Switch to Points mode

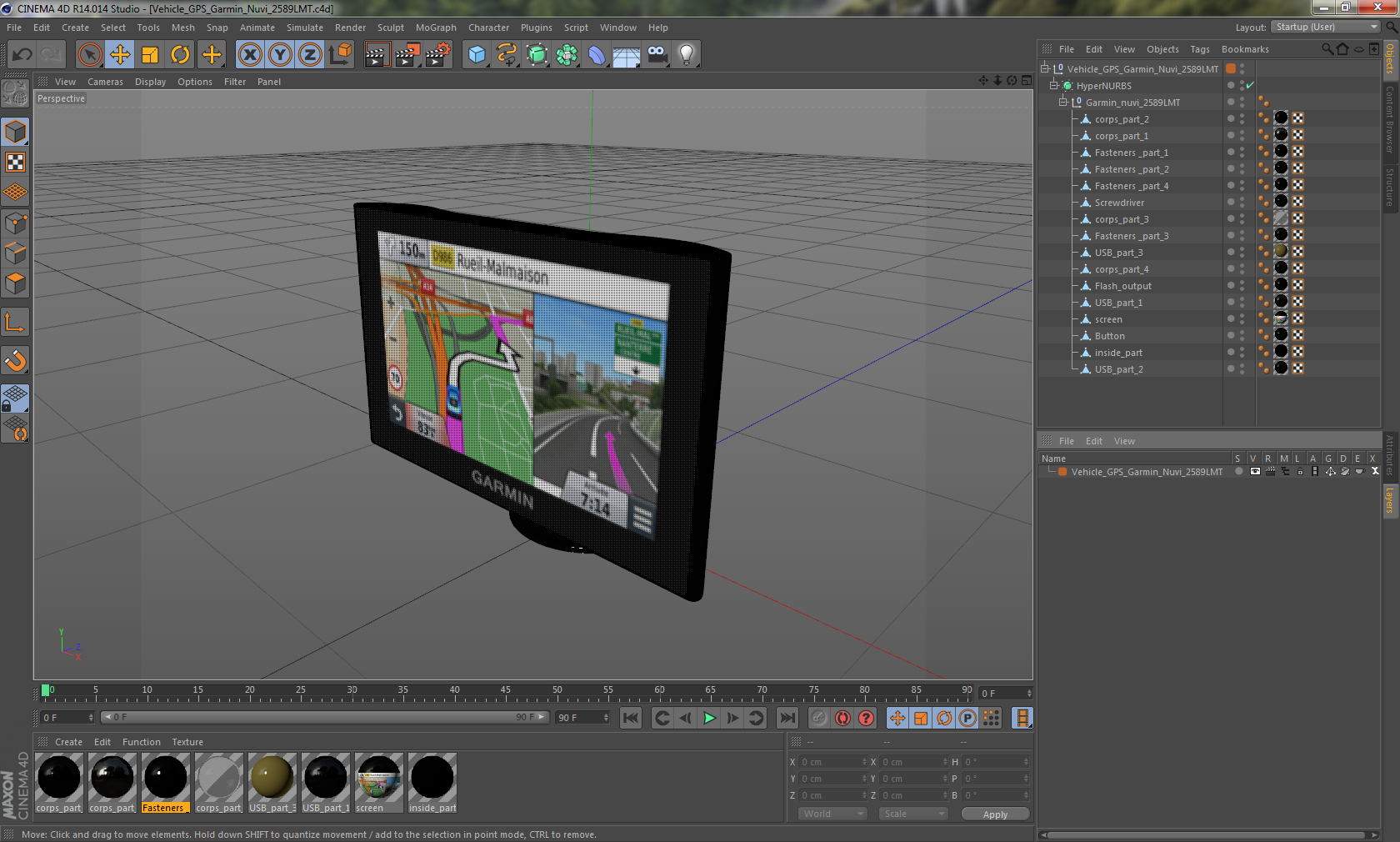tap(16, 223)
